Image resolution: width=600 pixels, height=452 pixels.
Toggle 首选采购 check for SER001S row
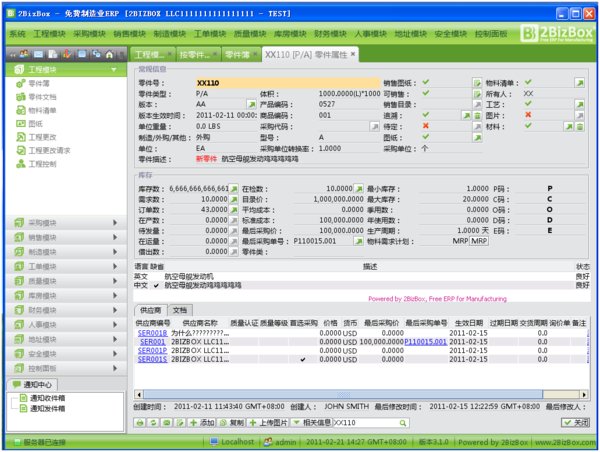(x=303, y=359)
